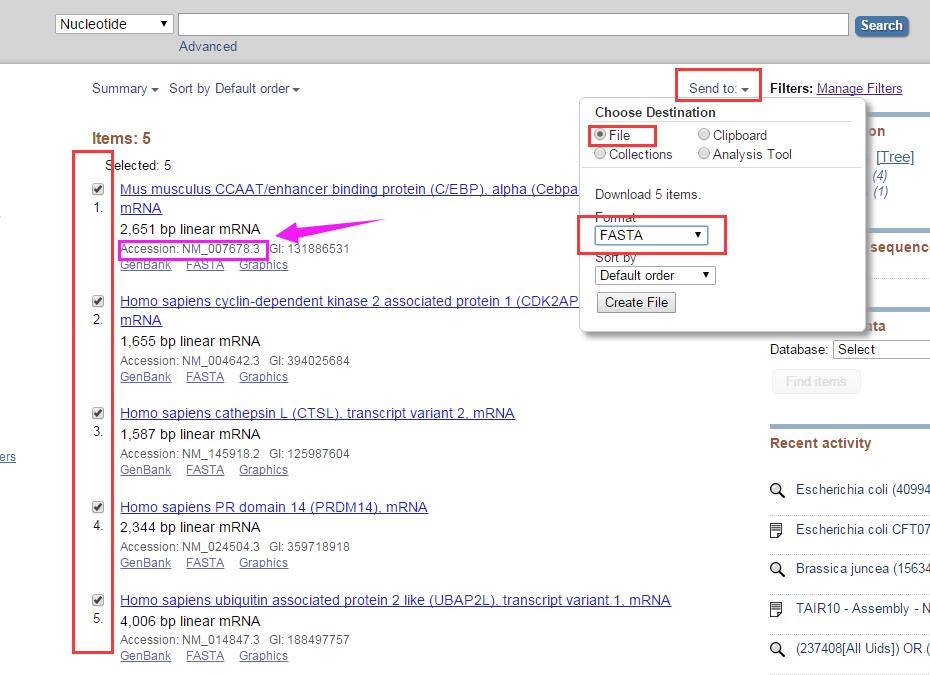Click document icon beside TAIR10 - Assembly
The image size is (930, 675).
tap(777, 609)
